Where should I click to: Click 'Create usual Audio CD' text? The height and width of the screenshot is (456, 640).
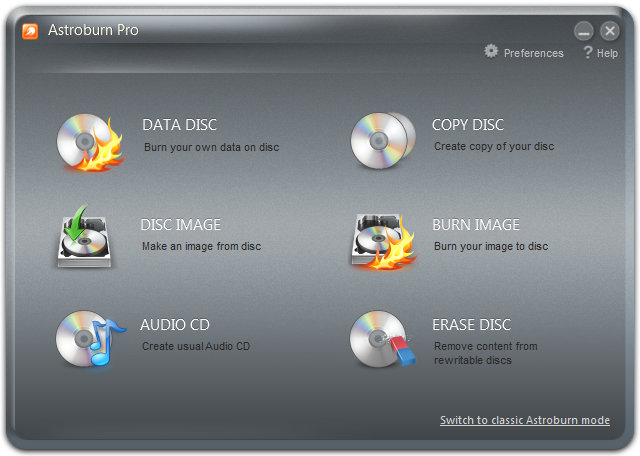(196, 346)
